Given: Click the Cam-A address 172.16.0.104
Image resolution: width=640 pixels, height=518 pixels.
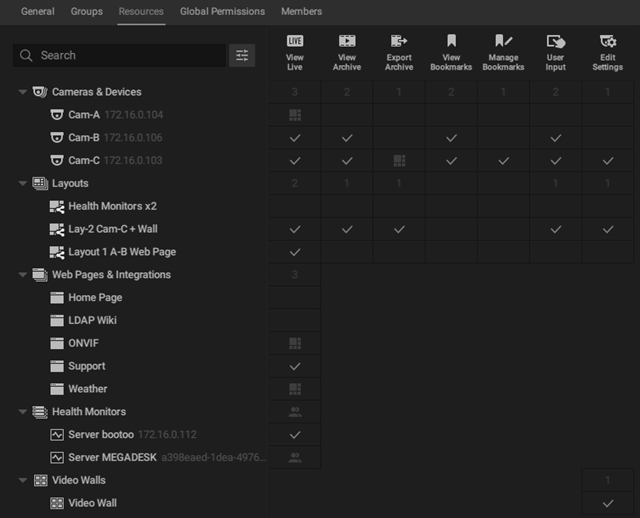Looking at the screenshot, I should point(134,115).
